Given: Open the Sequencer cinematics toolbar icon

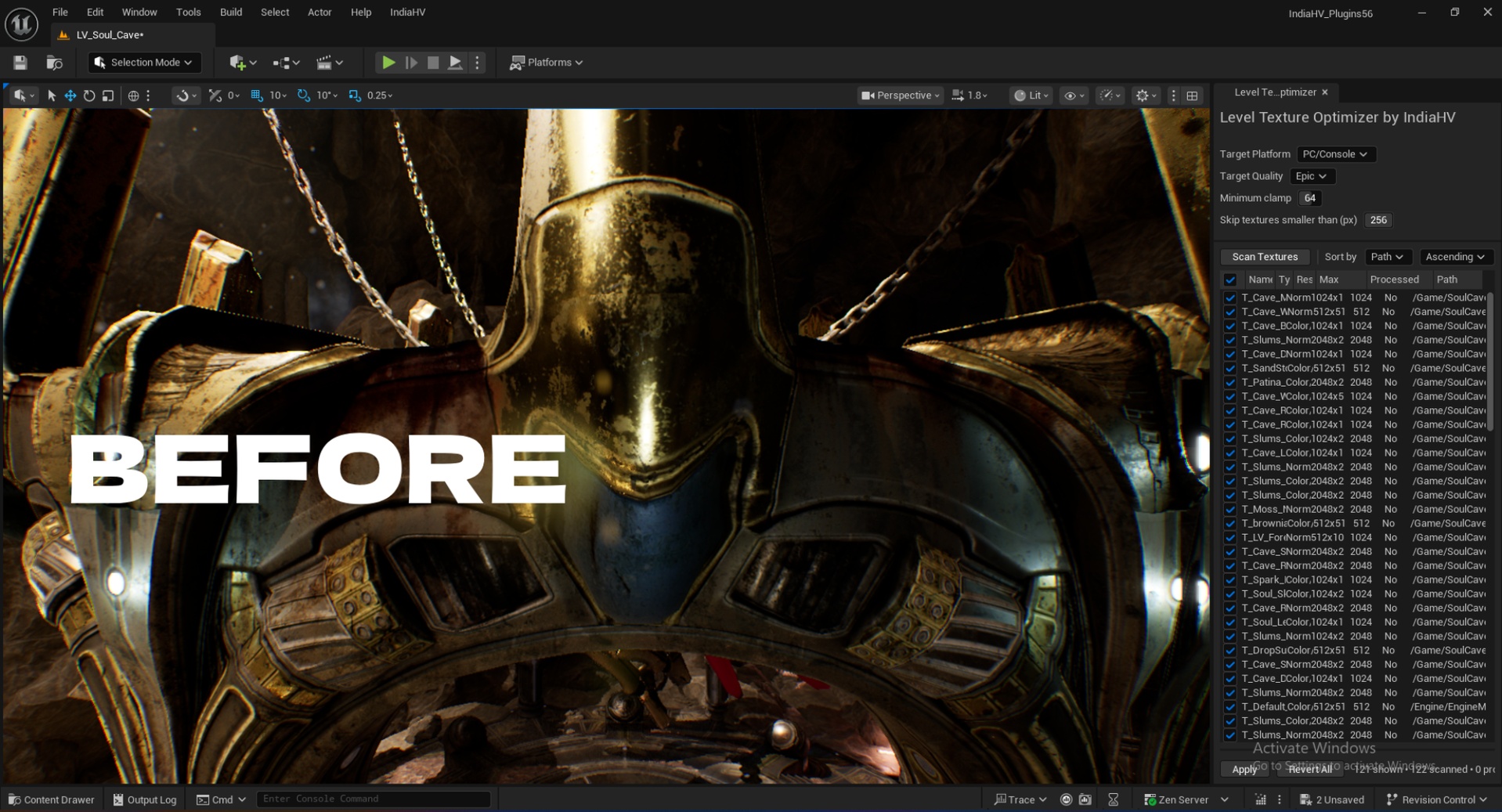Looking at the screenshot, I should click(329, 63).
